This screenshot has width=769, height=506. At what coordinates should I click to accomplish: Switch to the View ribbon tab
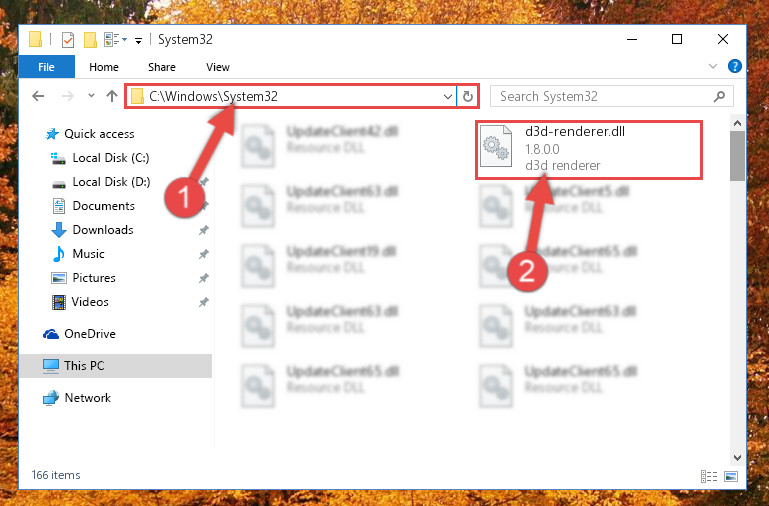tap(218, 67)
